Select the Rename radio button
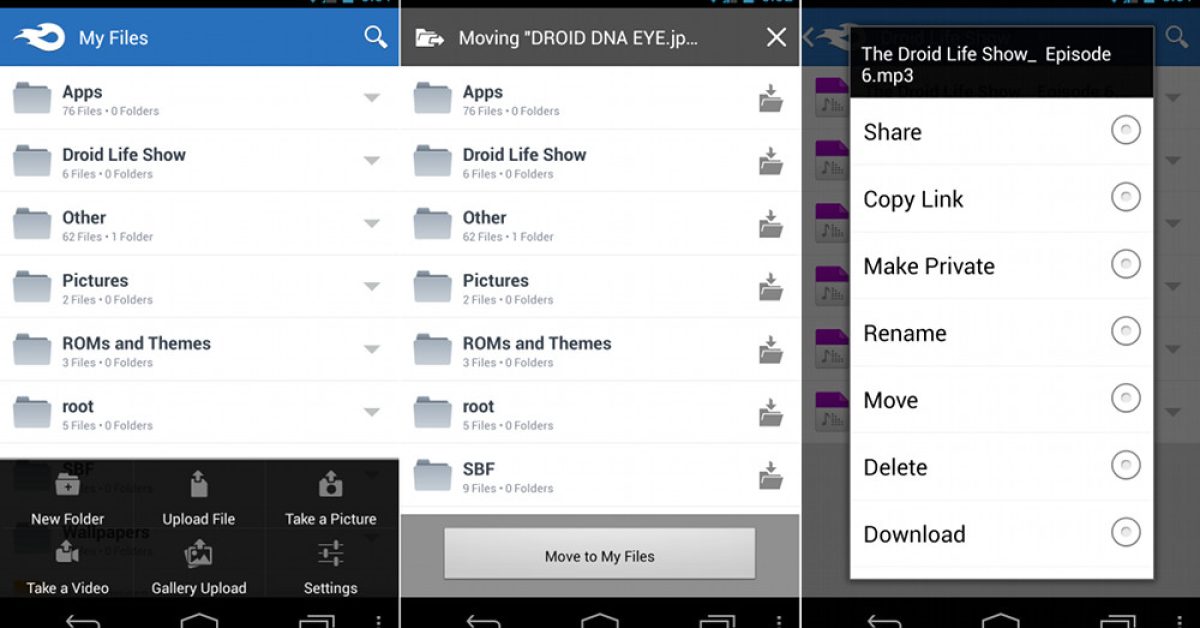1200x628 pixels. point(1126,331)
